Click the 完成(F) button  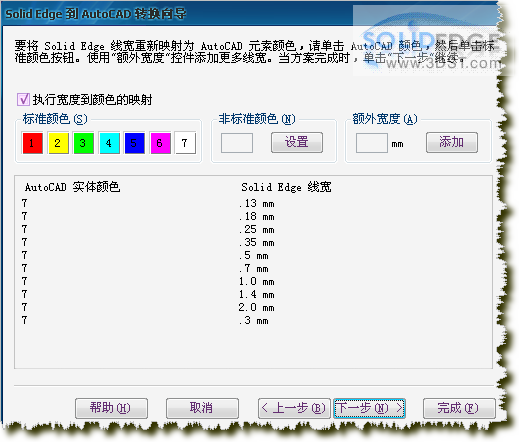tap(459, 408)
